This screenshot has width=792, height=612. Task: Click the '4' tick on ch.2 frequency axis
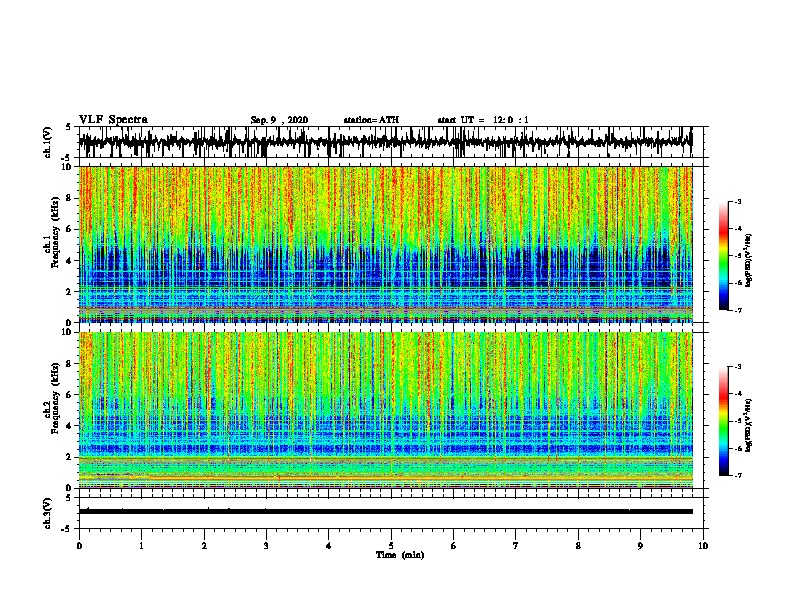[x=70, y=426]
